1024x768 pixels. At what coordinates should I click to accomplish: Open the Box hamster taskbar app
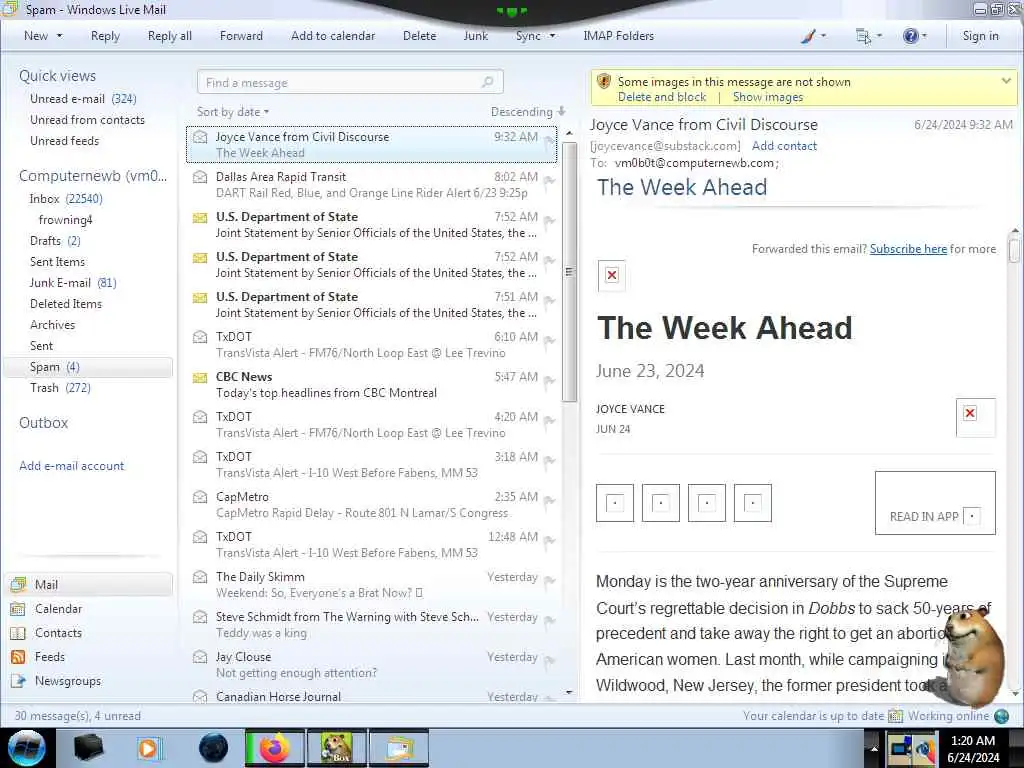[336, 748]
